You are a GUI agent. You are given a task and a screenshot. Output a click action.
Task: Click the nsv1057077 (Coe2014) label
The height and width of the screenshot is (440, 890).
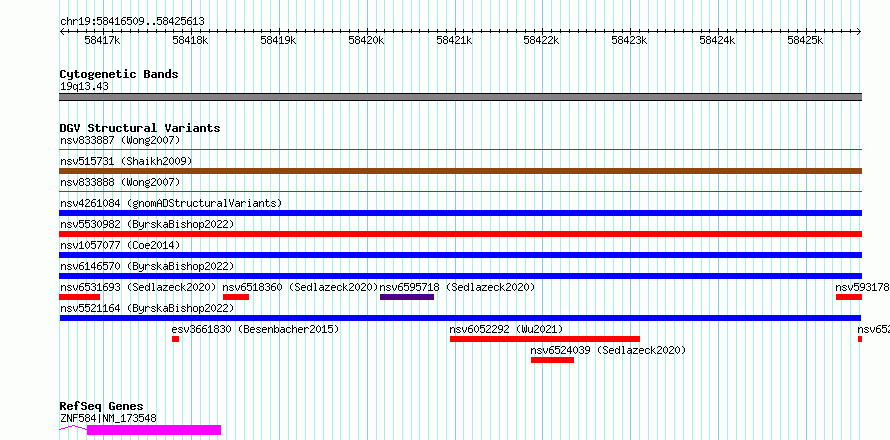(120, 245)
